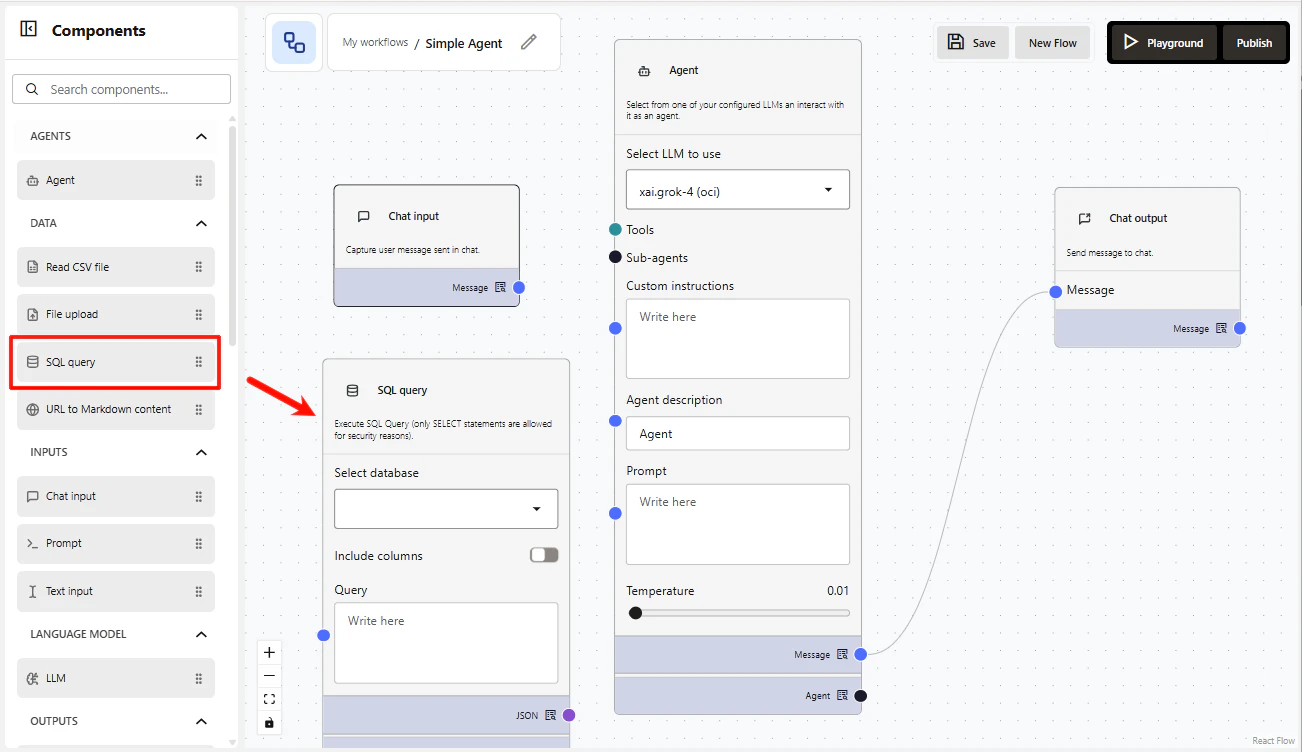Click the Sub-agents input port

coord(615,257)
